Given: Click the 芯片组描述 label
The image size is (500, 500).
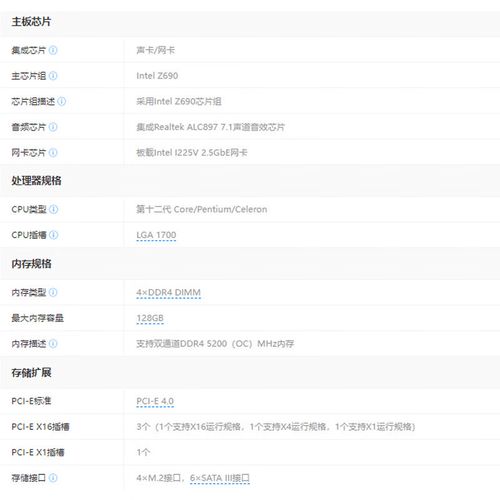Looking at the screenshot, I should (33, 101).
